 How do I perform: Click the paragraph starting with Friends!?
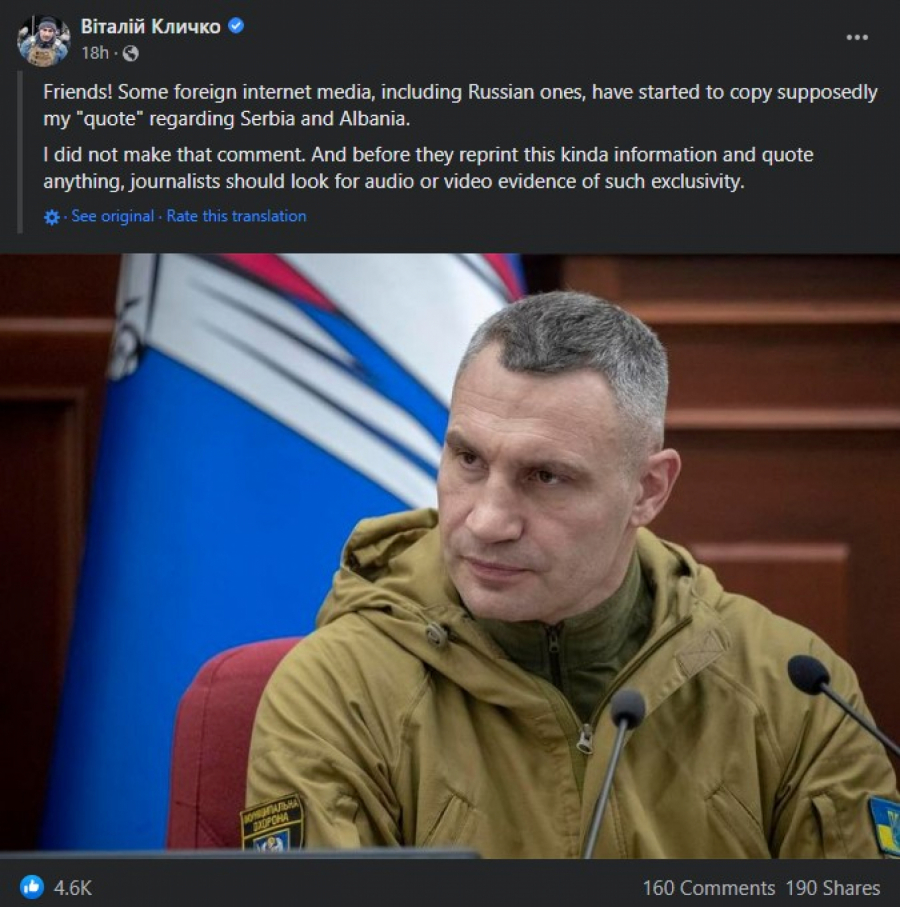point(460,105)
